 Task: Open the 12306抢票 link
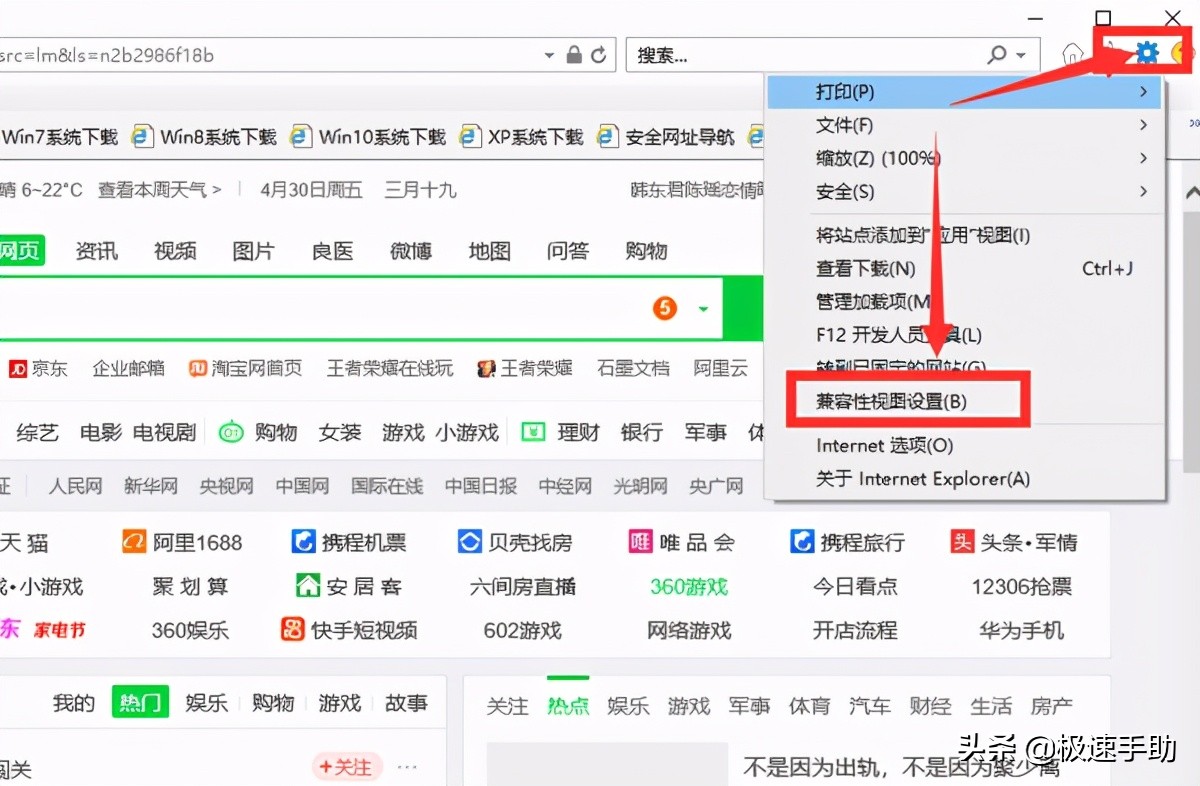tap(1021, 586)
